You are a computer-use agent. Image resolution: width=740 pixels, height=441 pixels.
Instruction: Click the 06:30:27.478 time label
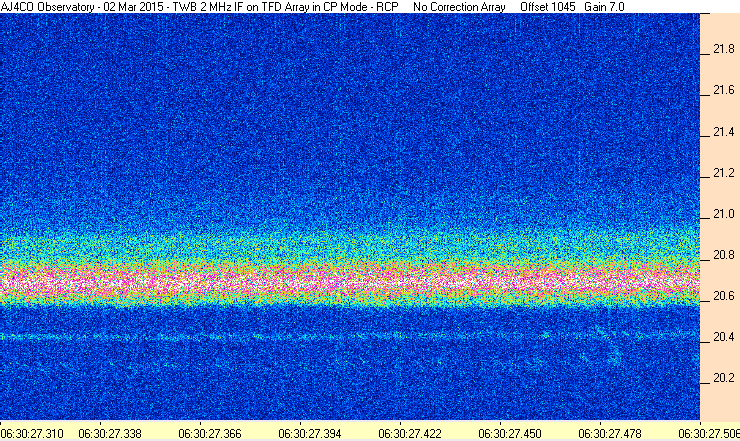coord(610,433)
